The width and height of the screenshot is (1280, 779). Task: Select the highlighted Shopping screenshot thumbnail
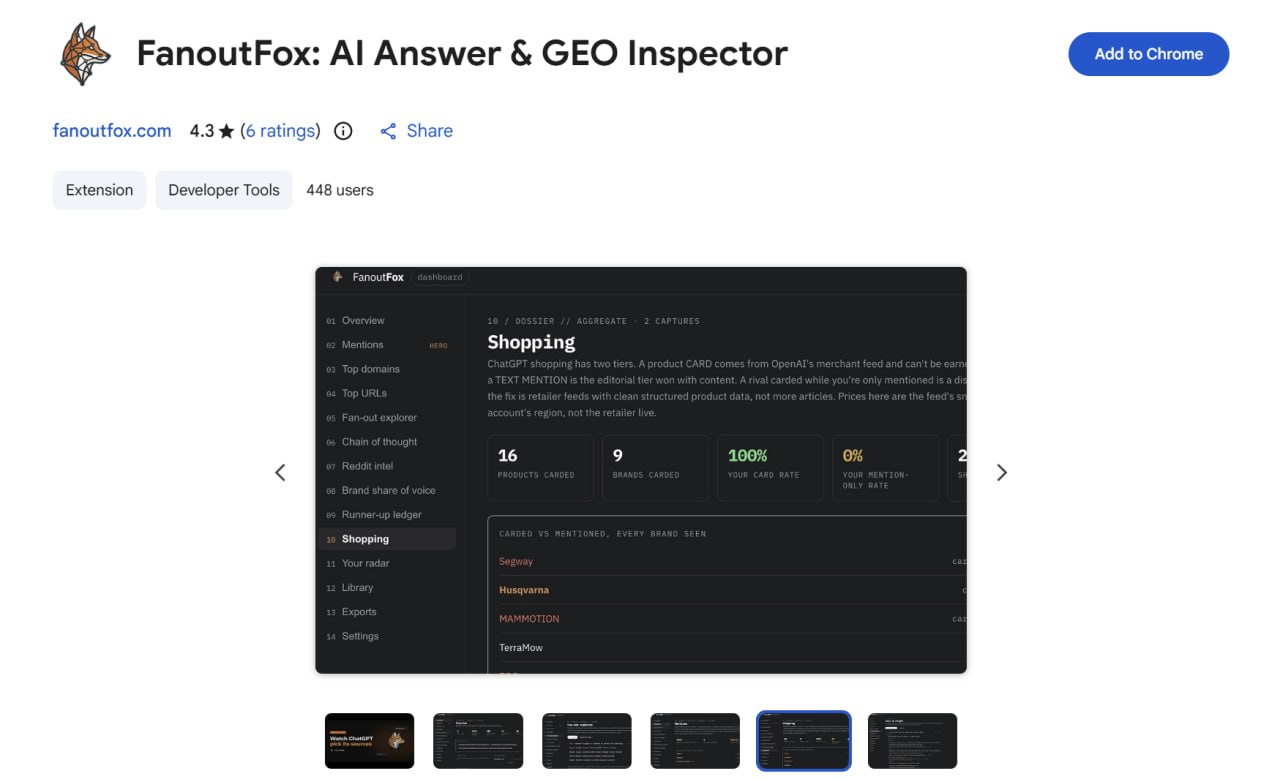[x=804, y=741]
